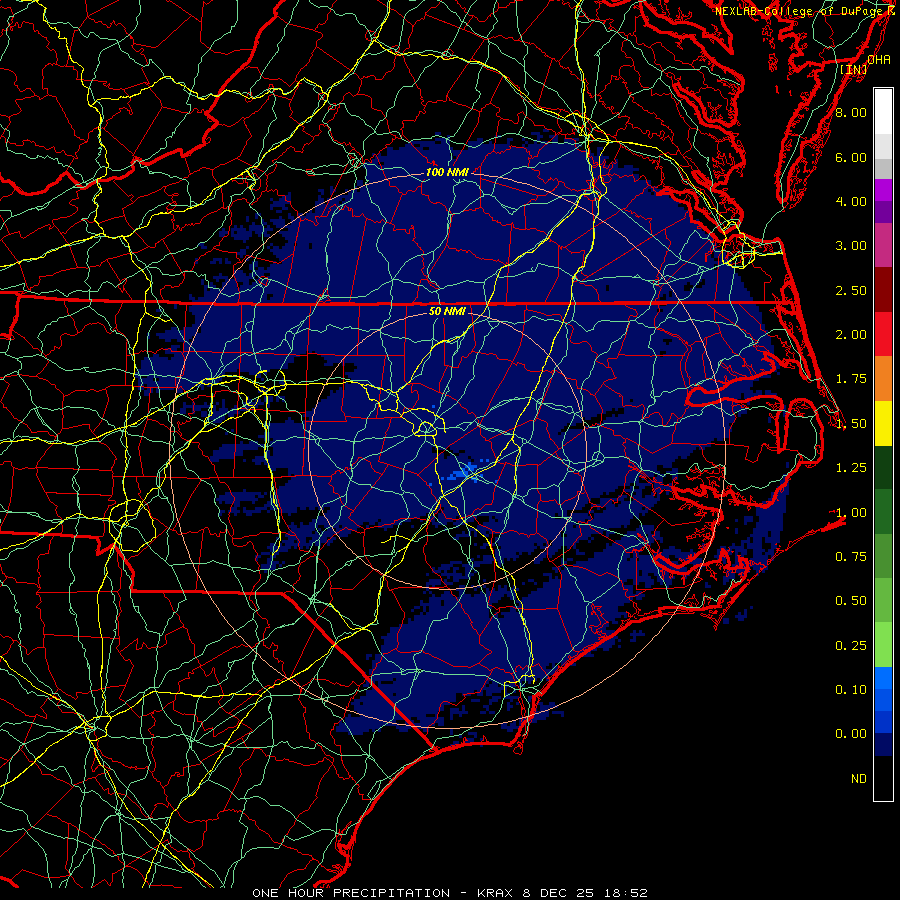The height and width of the screenshot is (900, 900).
Task: Click the 50 NMI range ring label
Action: tap(447, 312)
